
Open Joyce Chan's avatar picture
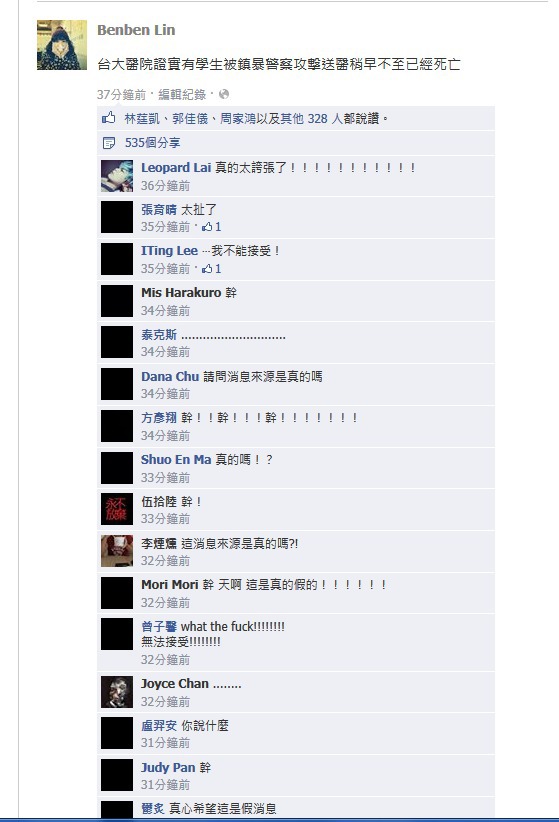coord(117,692)
